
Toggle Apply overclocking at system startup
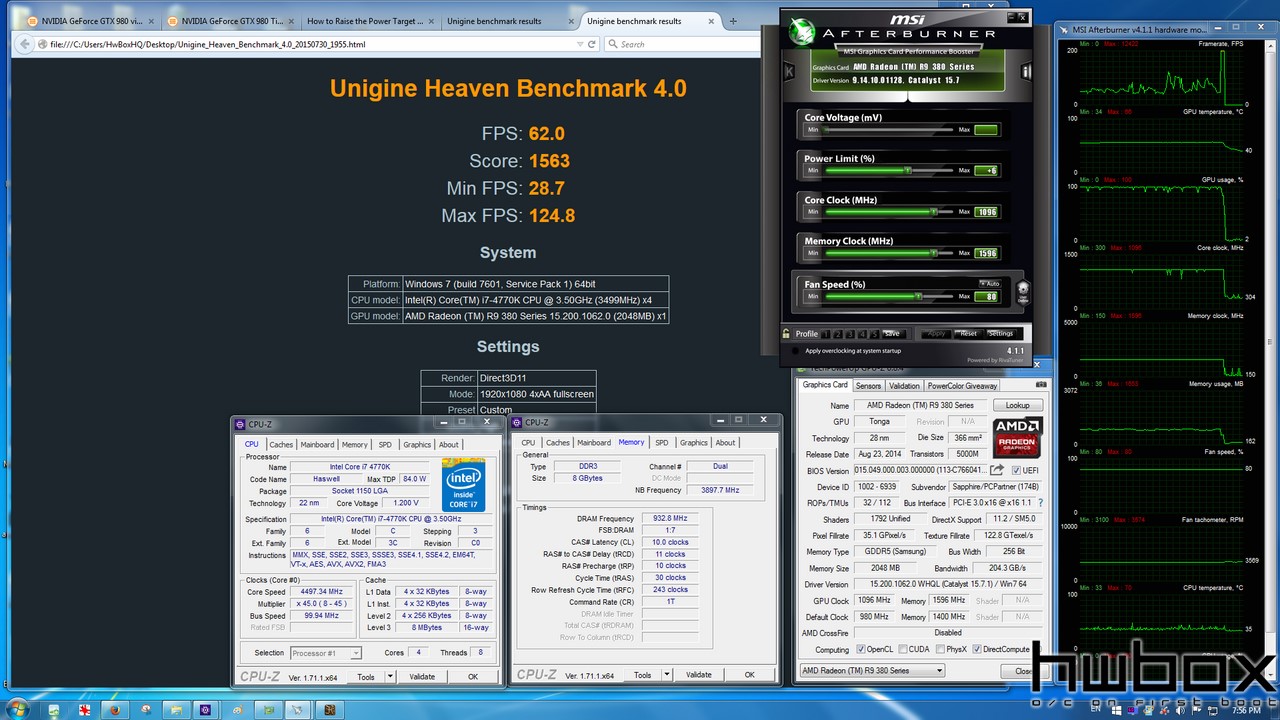pos(796,351)
